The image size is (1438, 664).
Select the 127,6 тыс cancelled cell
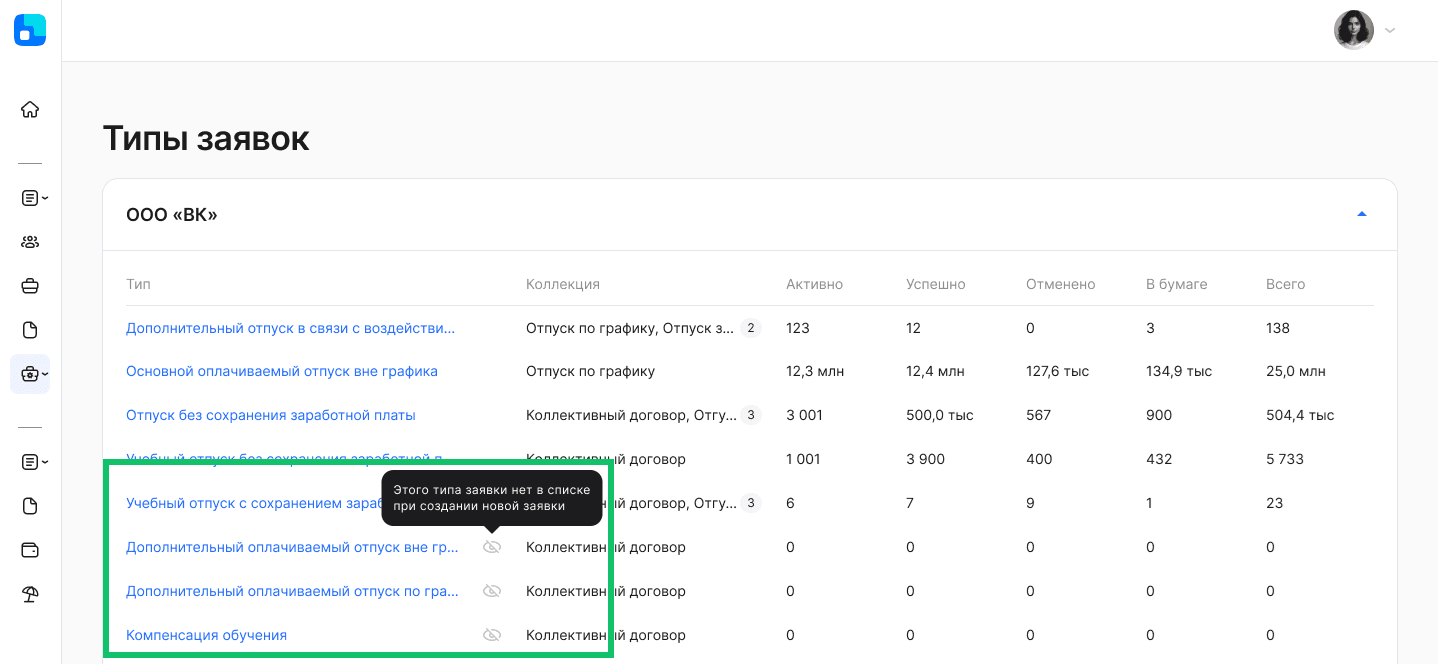tap(1057, 371)
